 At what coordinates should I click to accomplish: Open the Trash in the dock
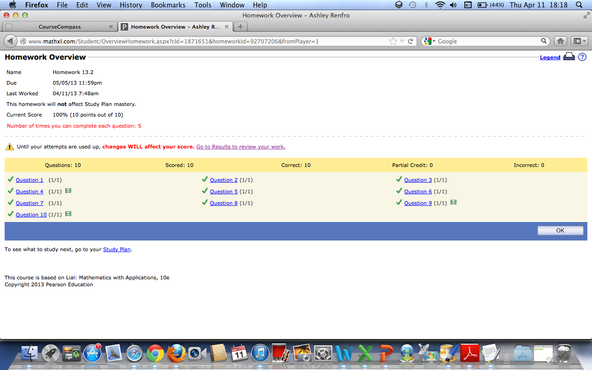pyautogui.click(x=563, y=354)
